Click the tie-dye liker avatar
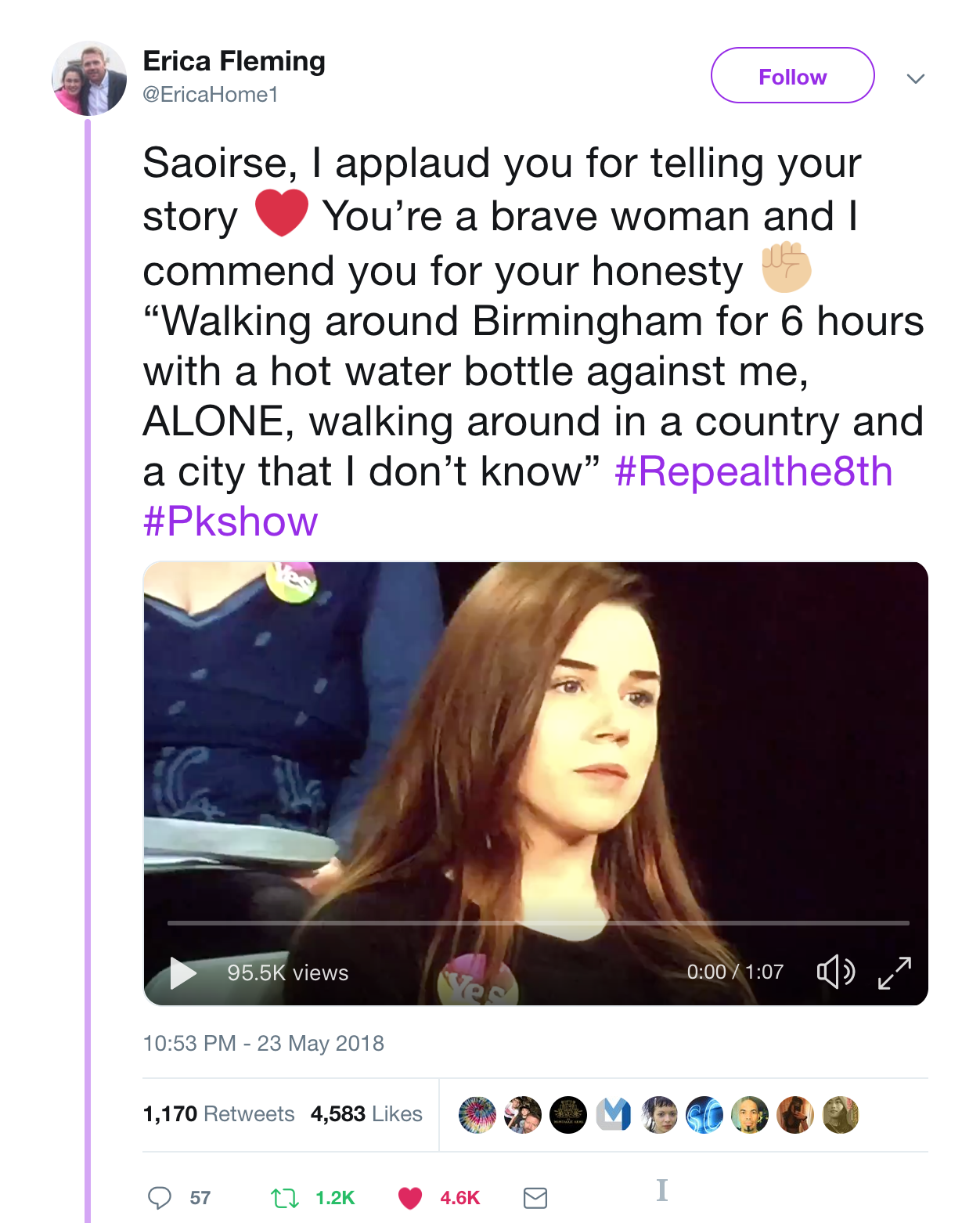Image resolution: width=980 pixels, height=1223 pixels. point(477,1114)
